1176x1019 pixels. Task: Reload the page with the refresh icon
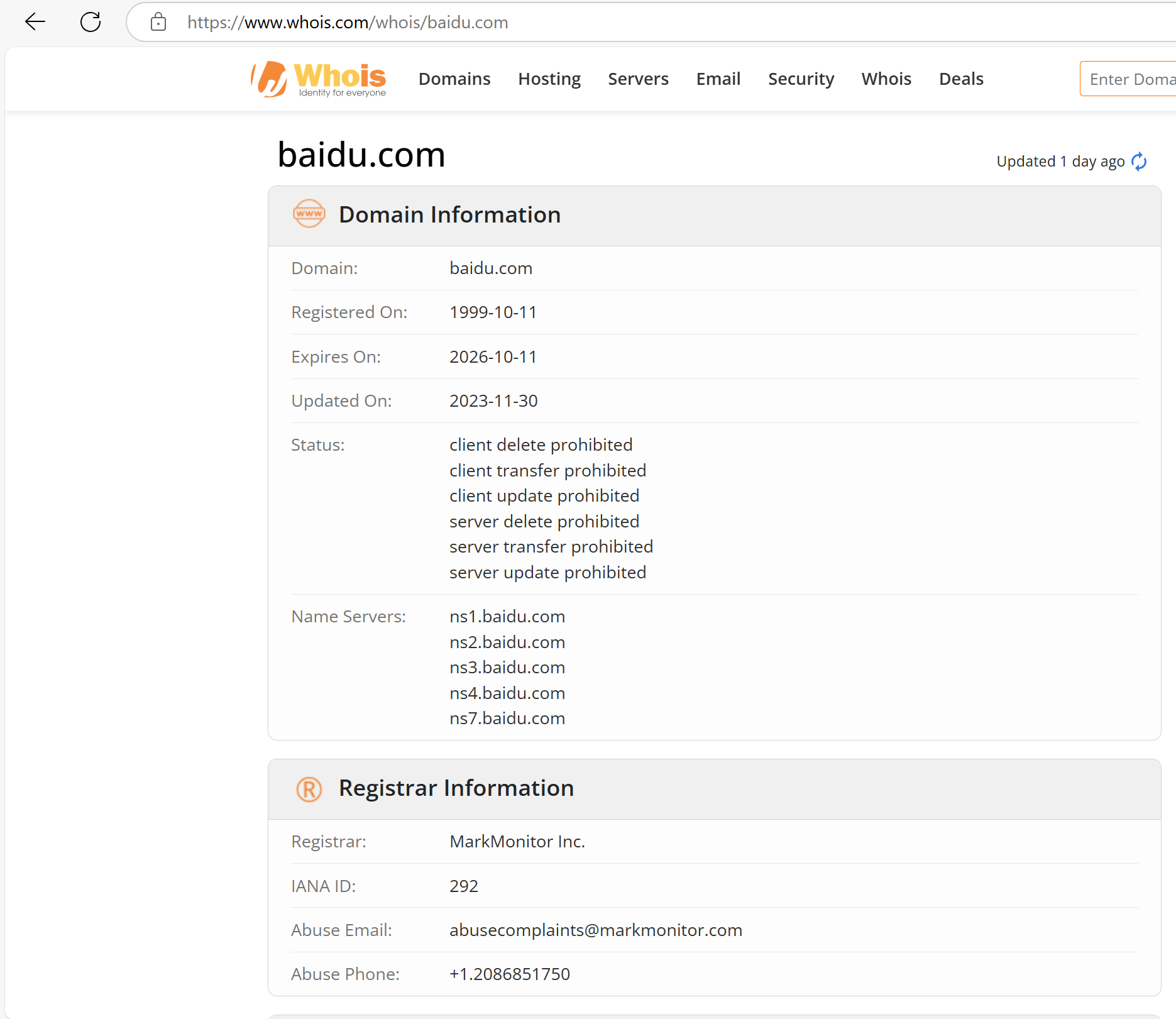click(x=91, y=22)
